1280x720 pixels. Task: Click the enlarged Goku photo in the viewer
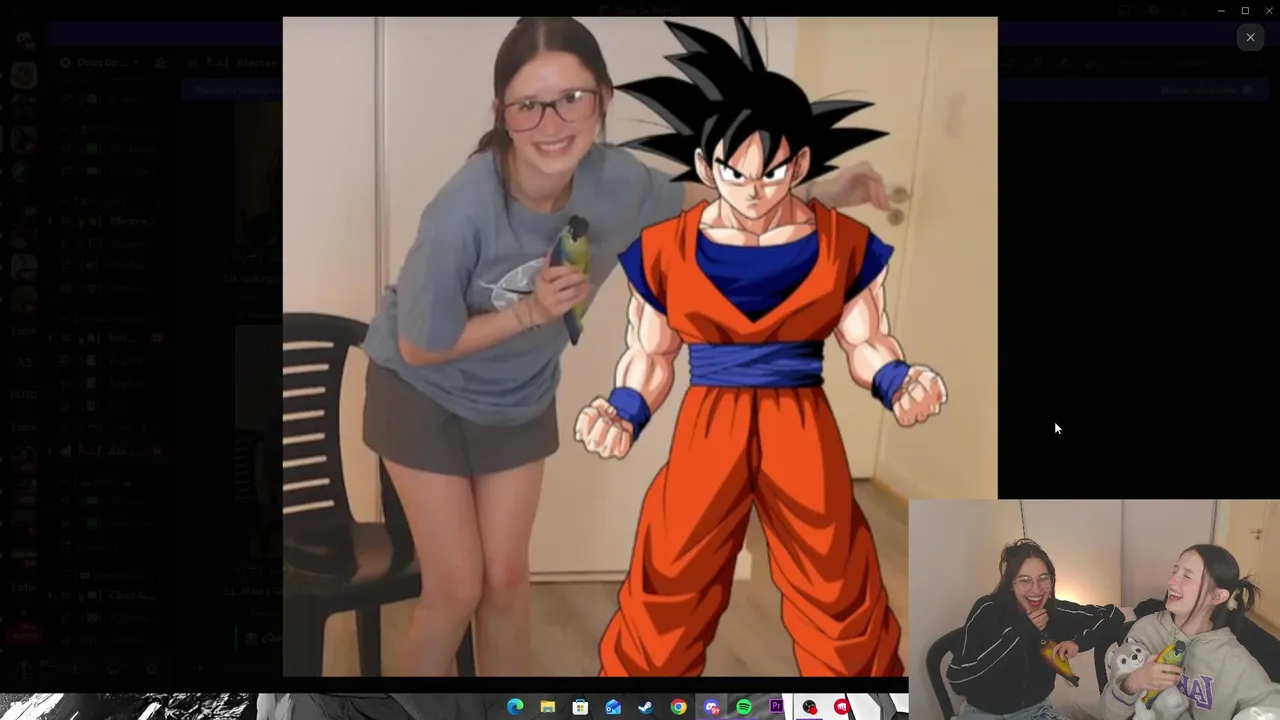pos(640,347)
